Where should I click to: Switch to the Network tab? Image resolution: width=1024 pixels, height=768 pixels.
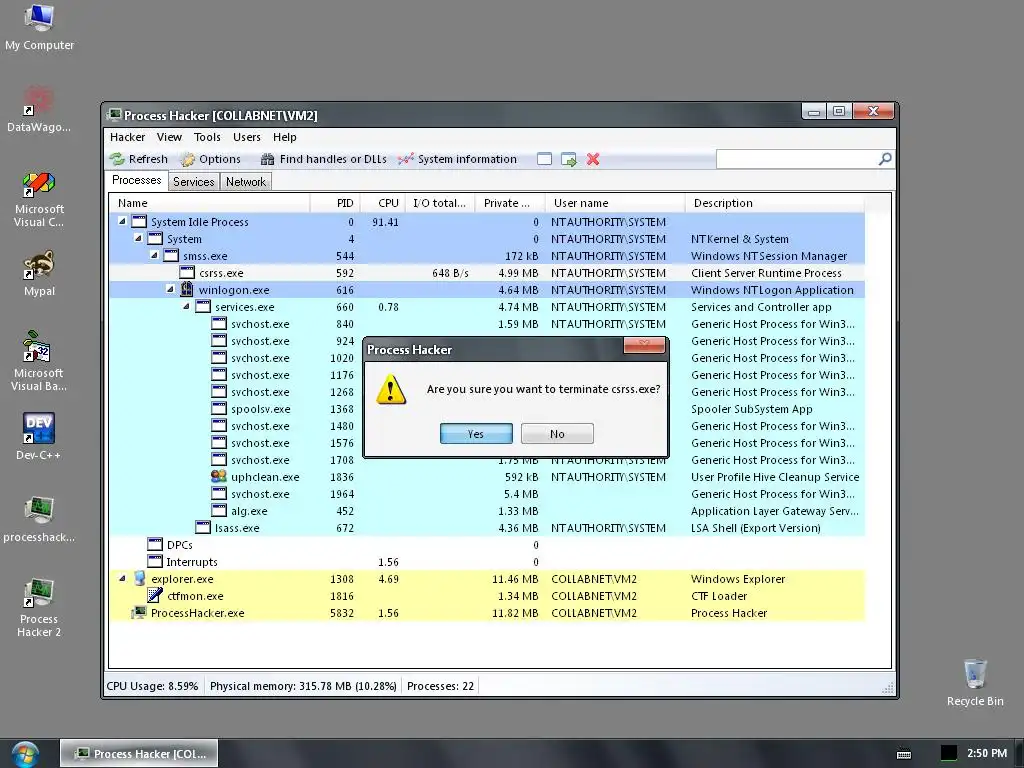(246, 182)
